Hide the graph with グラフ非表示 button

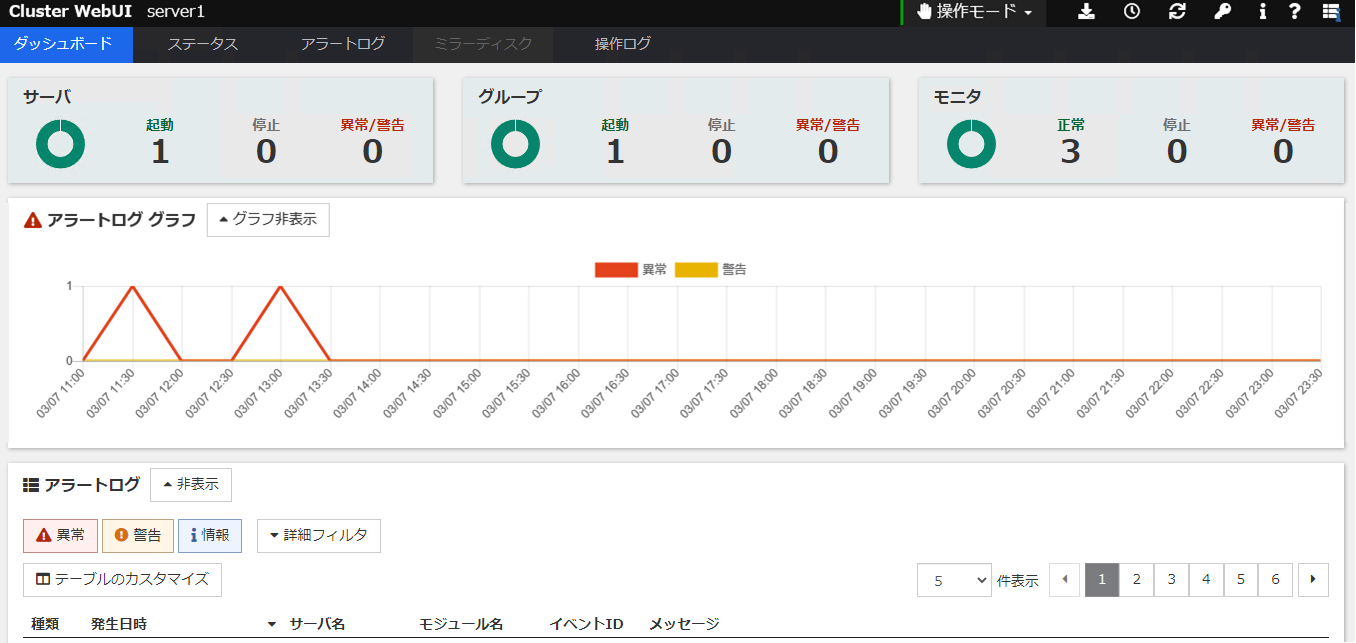tap(267, 220)
